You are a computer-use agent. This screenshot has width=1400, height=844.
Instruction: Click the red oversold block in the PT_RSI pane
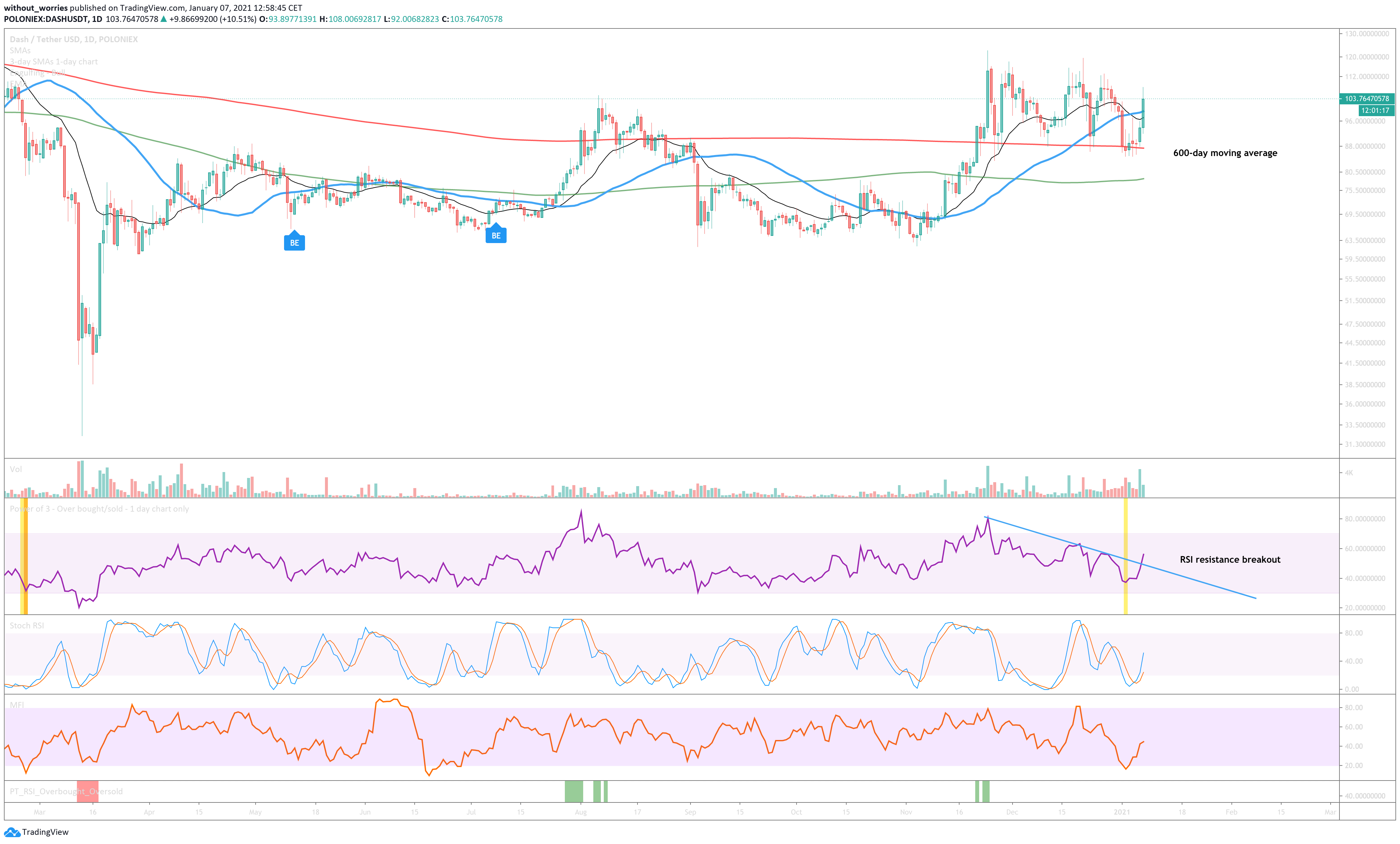click(87, 791)
